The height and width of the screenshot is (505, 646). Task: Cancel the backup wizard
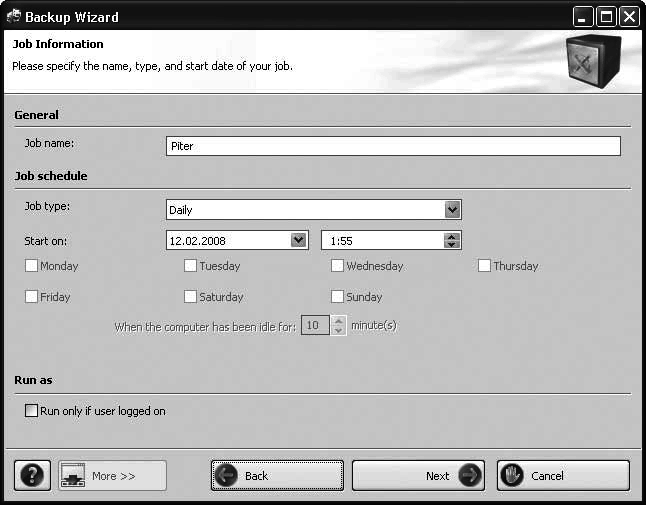tap(563, 476)
